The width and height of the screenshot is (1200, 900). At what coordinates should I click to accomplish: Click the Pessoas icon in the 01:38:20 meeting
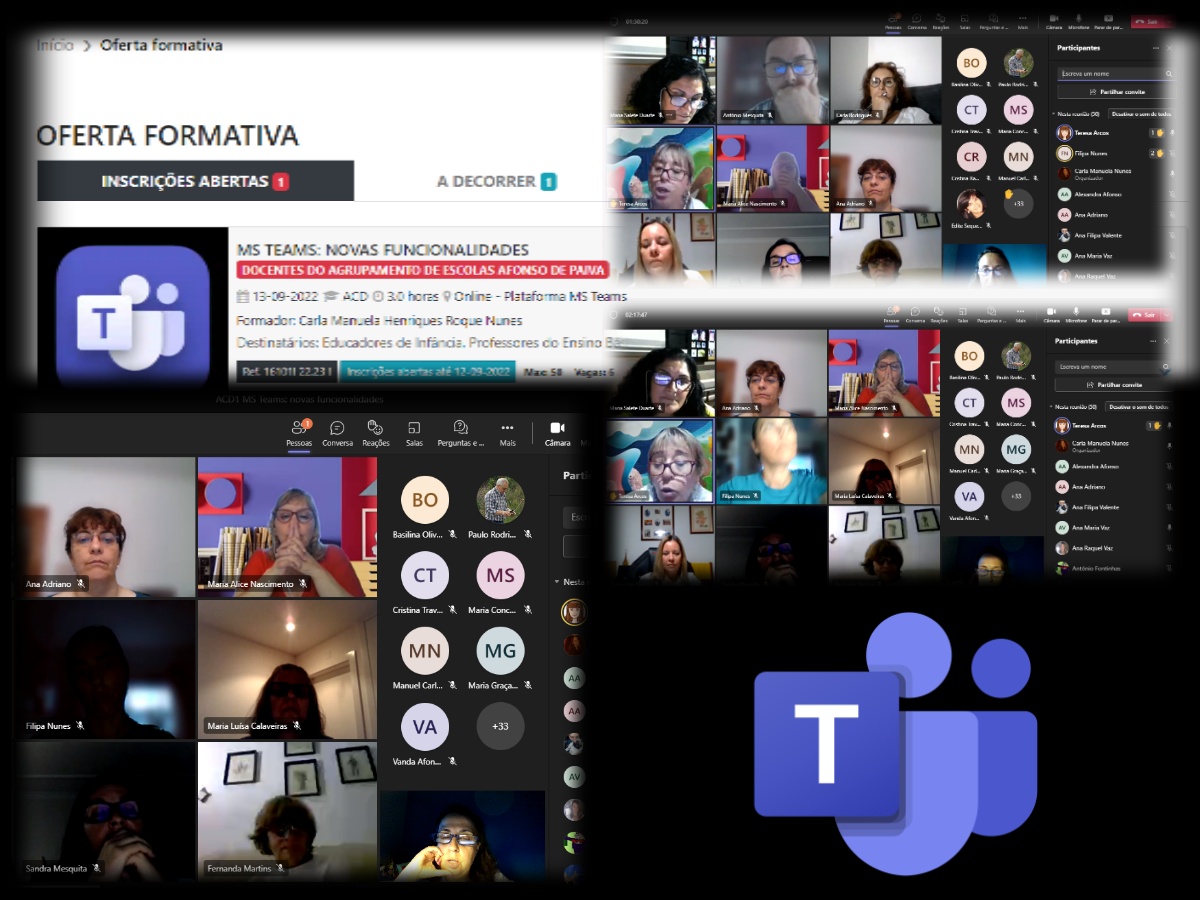(x=892, y=22)
